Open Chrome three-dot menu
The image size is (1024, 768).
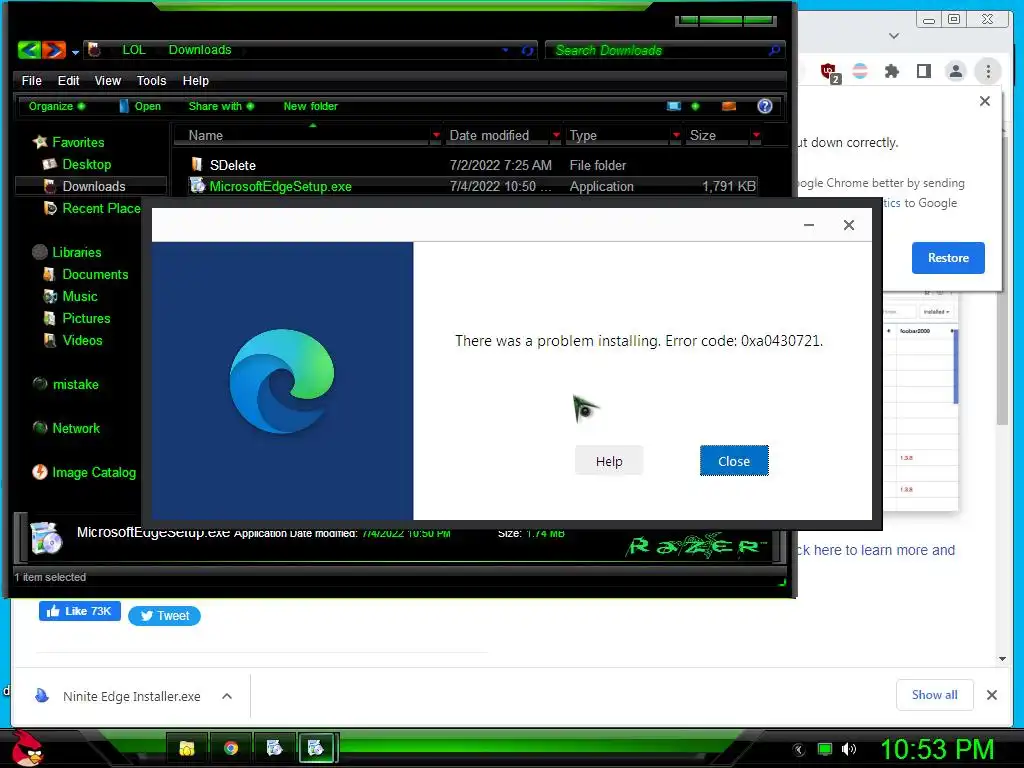tap(987, 71)
